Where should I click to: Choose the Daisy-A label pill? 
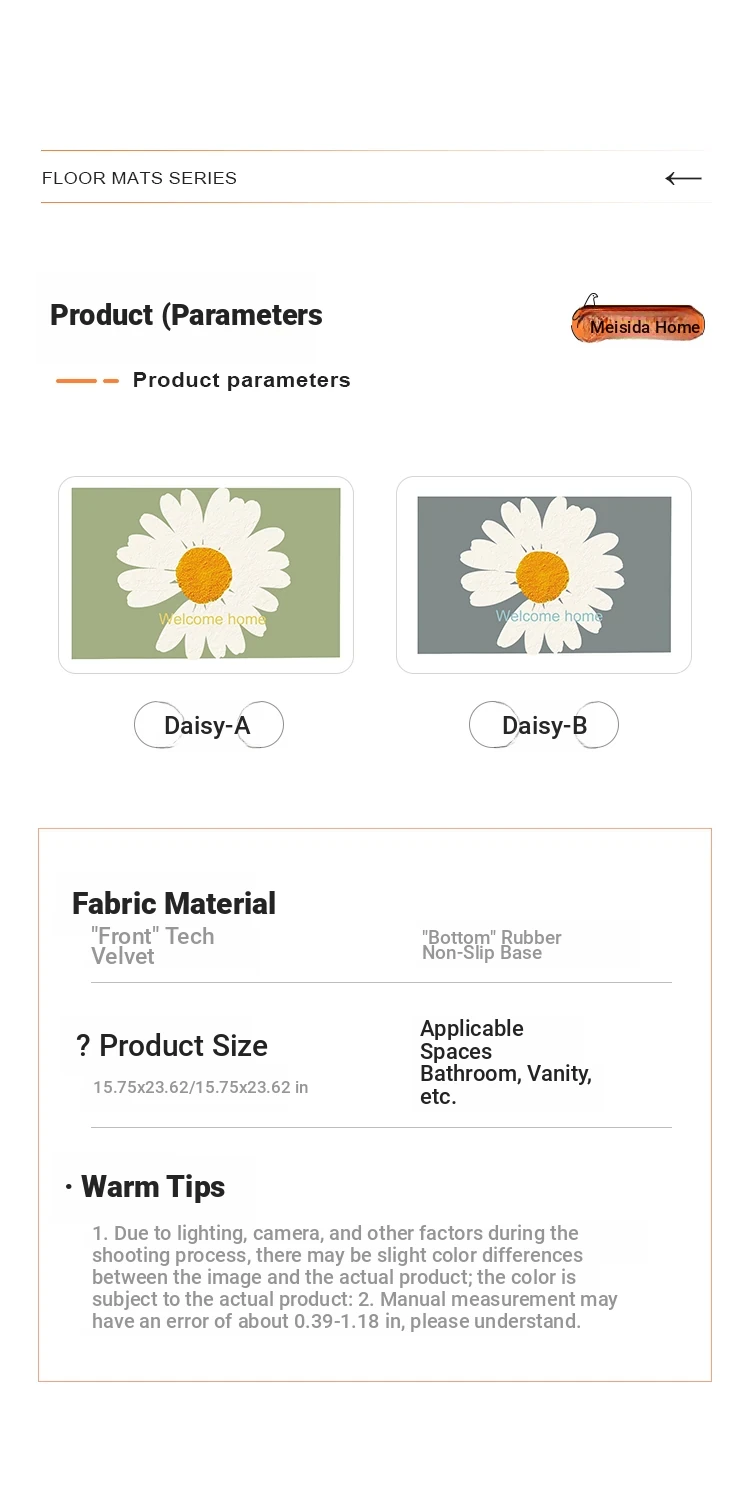point(208,725)
